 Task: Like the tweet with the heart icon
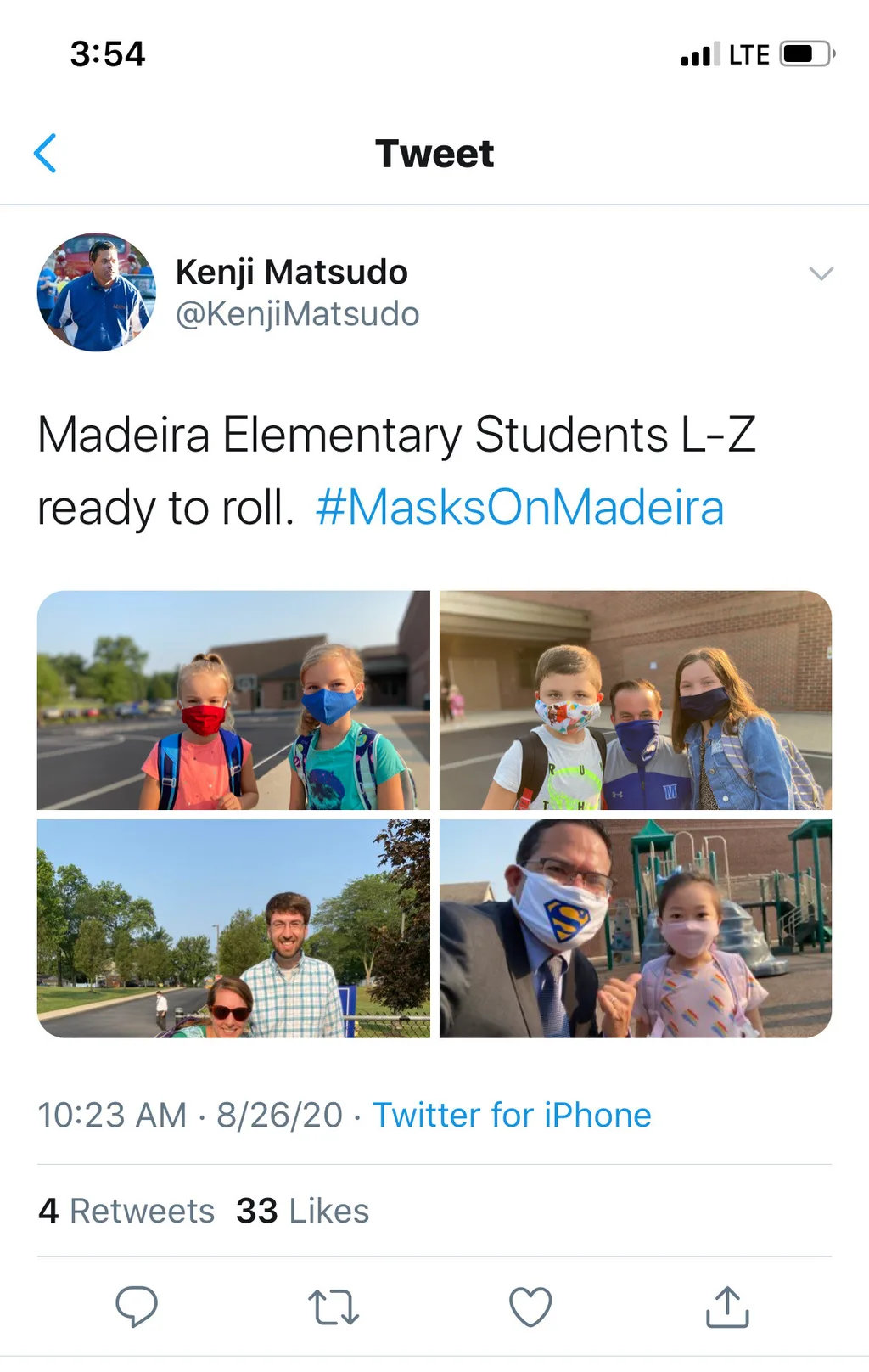tap(530, 1307)
